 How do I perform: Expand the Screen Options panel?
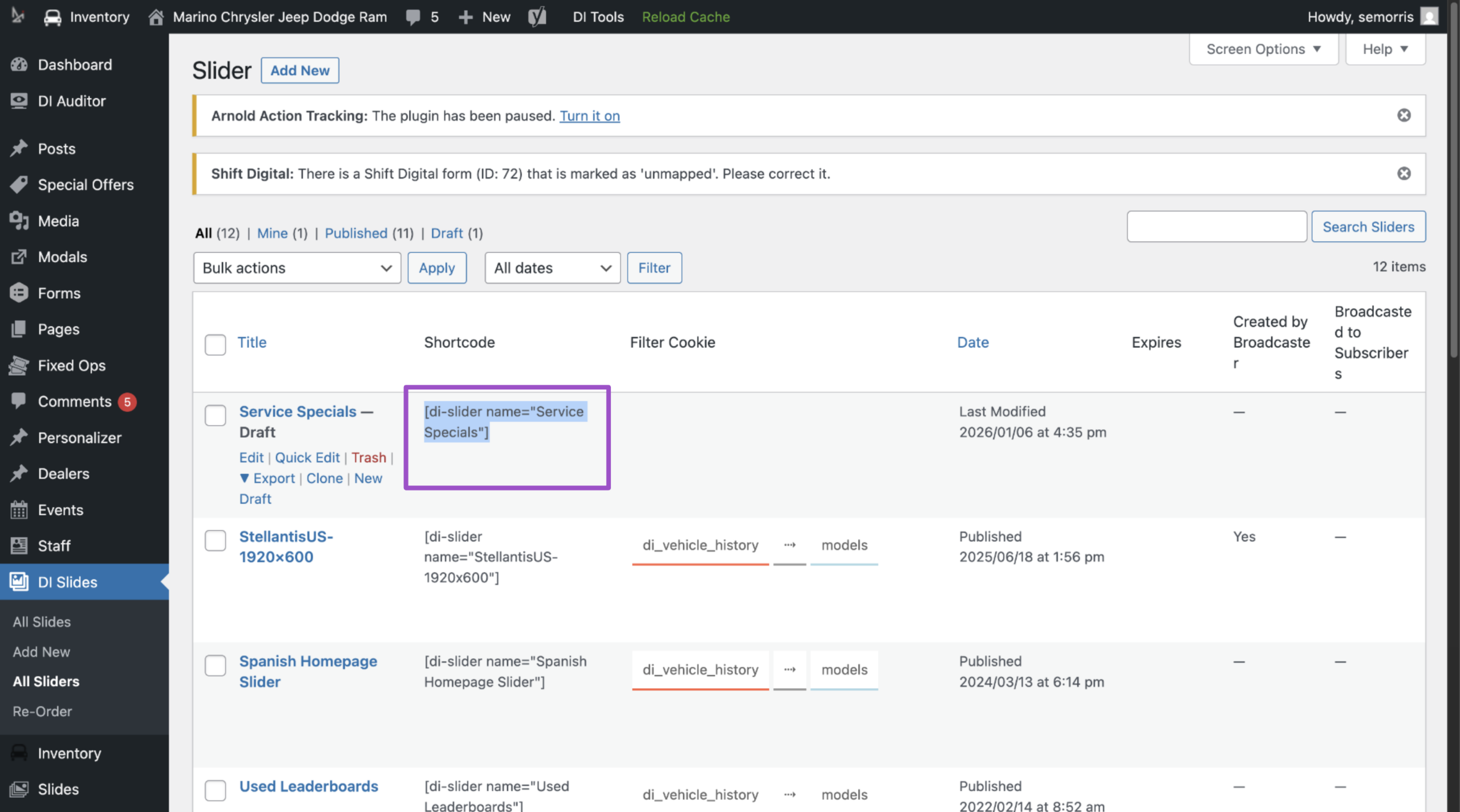(1264, 49)
